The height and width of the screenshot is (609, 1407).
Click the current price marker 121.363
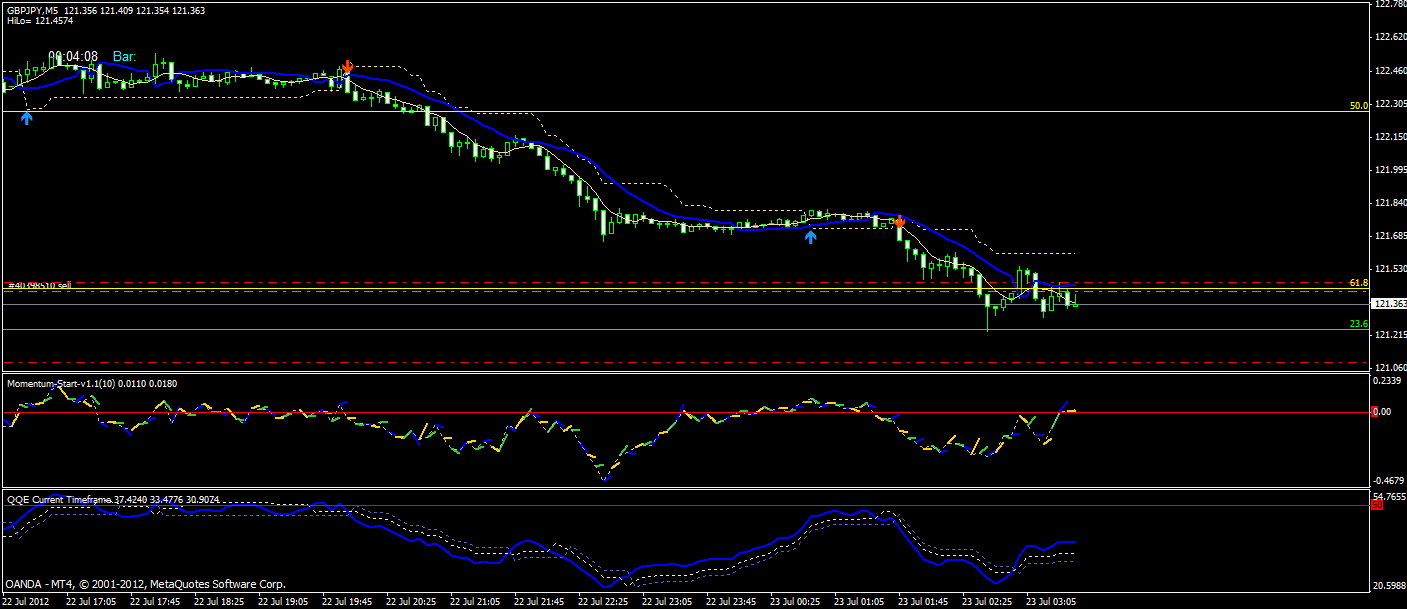1389,303
